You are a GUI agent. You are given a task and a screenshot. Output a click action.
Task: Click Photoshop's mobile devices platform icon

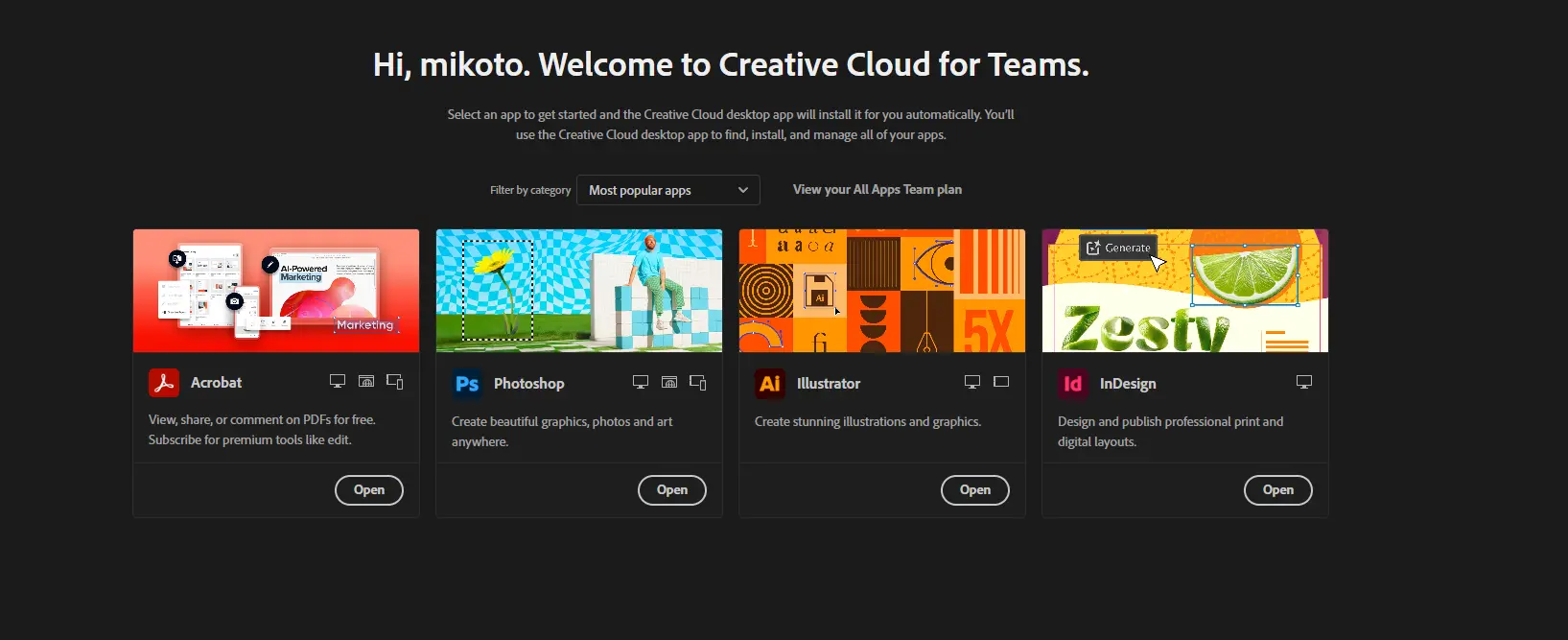[x=698, y=382]
